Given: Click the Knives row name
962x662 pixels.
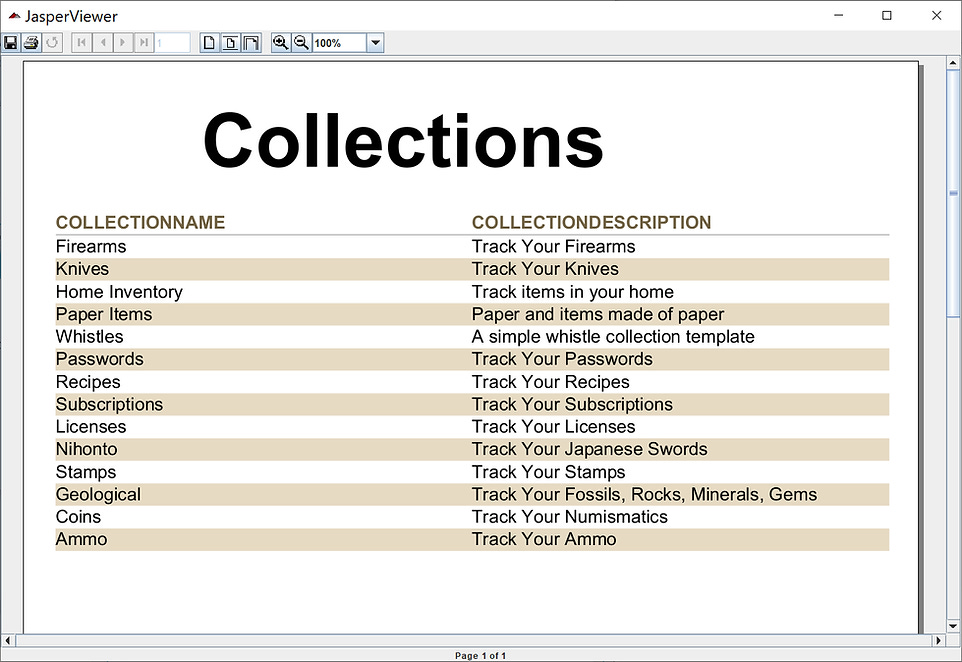Looking at the screenshot, I should [82, 269].
